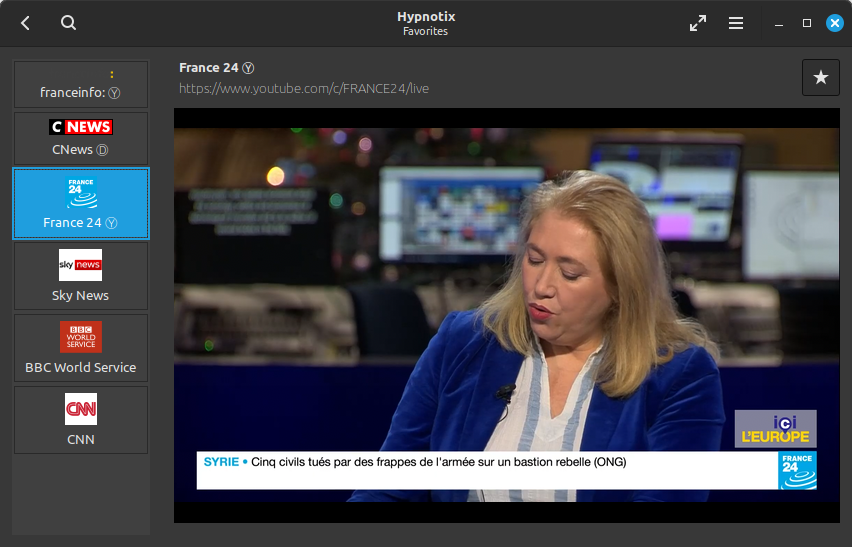Click the Y provider badge beside France 24 title
This screenshot has height=547, width=852.
click(248, 68)
